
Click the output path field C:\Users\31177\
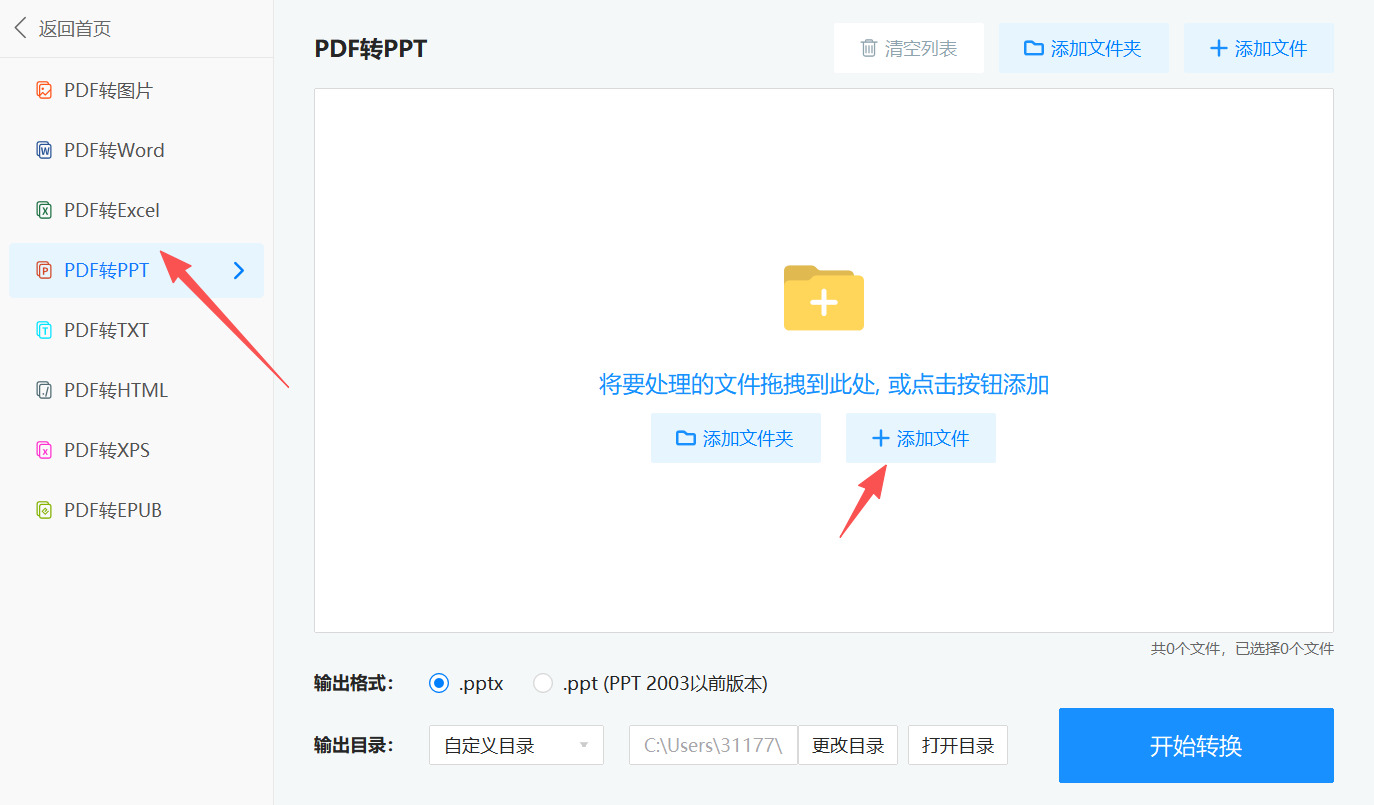point(713,745)
